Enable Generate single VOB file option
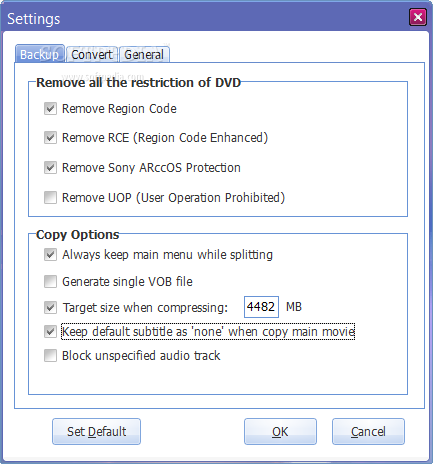 click(50, 281)
